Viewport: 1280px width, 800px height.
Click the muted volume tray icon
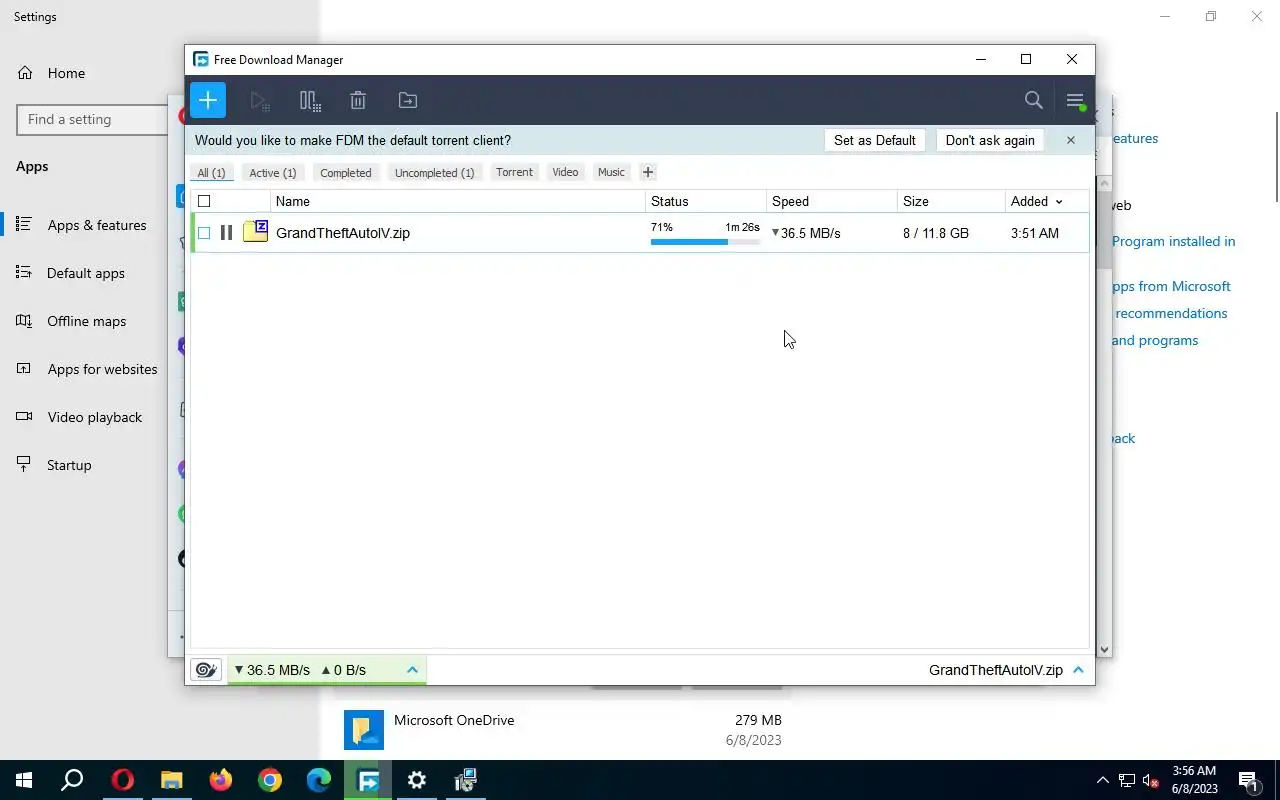click(1151, 780)
